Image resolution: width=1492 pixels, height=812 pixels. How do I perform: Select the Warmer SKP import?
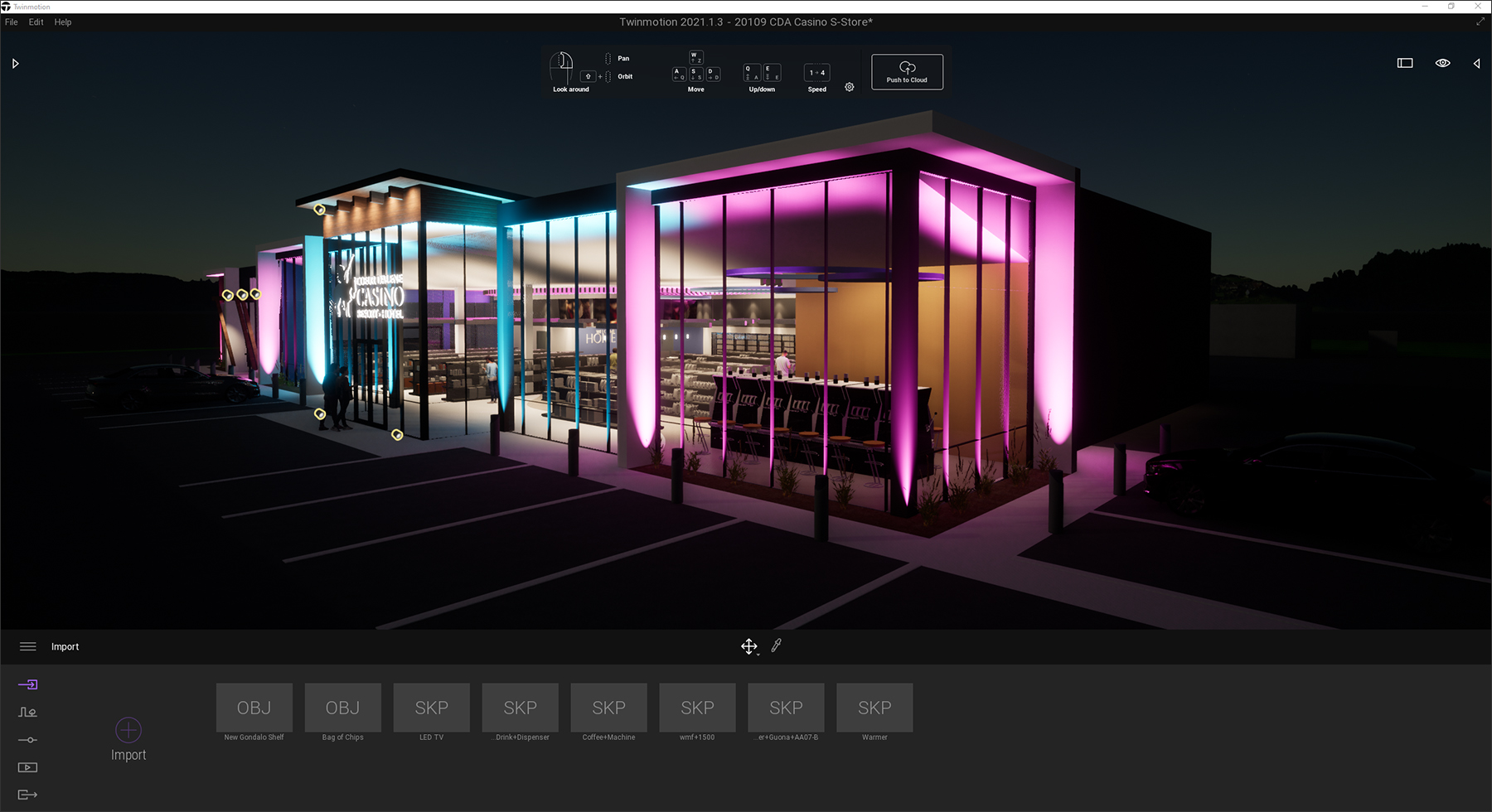875,708
